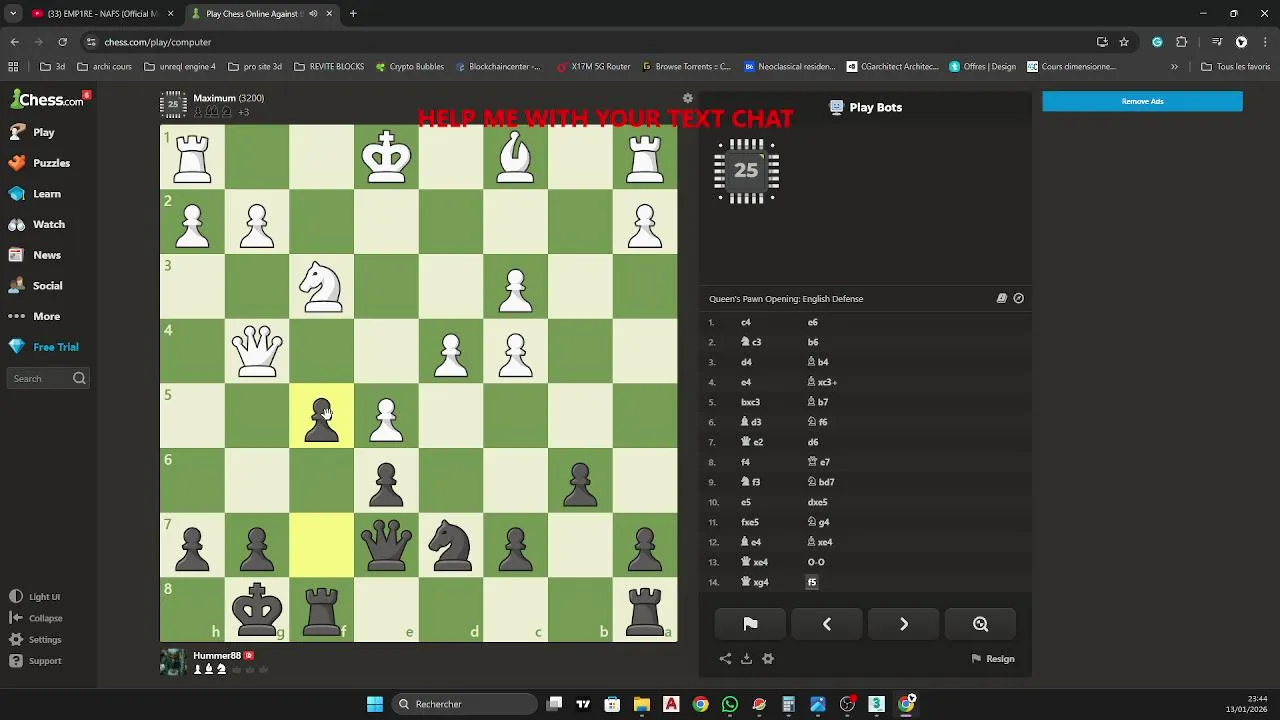
Task: Click the Play Bots header
Action: (x=866, y=107)
